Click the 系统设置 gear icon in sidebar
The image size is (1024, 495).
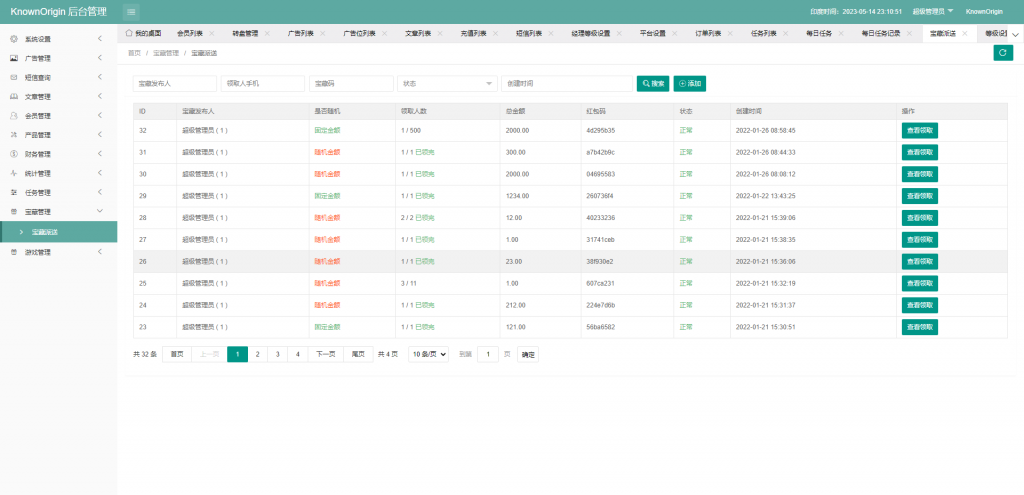tap(13, 39)
